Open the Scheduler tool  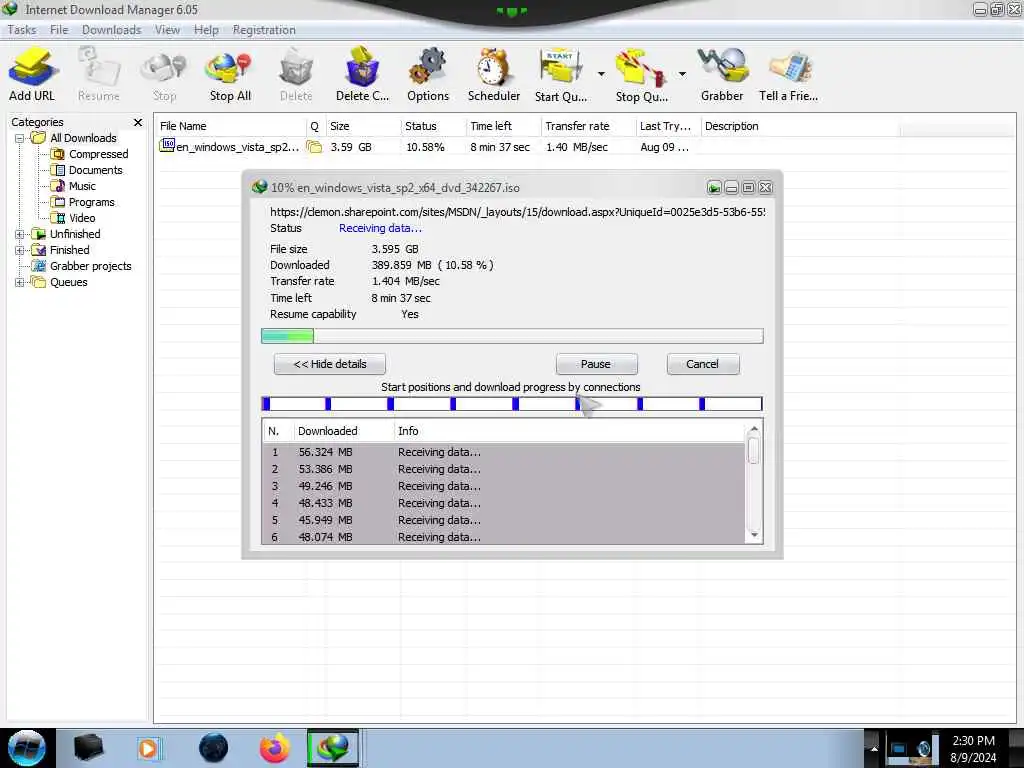pyautogui.click(x=494, y=74)
